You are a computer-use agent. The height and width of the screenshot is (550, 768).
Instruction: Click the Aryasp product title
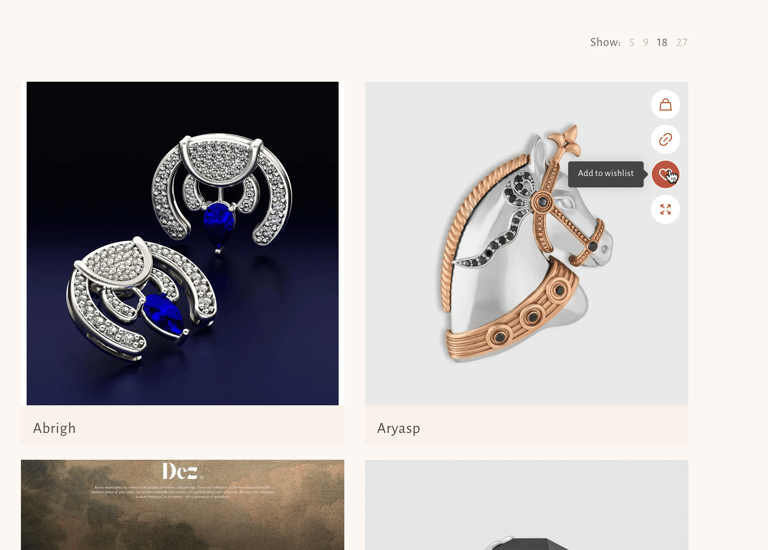pos(398,428)
